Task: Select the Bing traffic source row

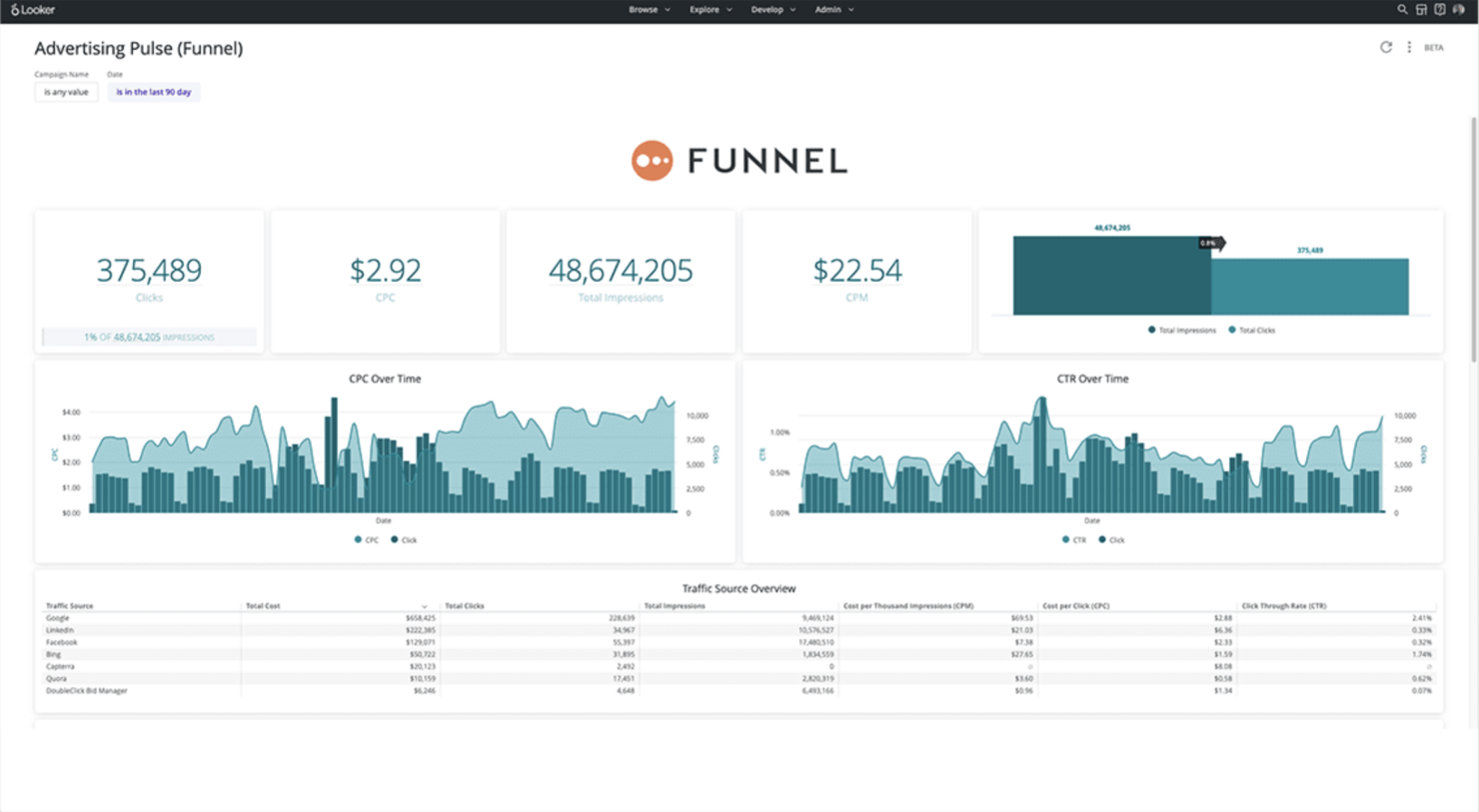Action: point(739,654)
